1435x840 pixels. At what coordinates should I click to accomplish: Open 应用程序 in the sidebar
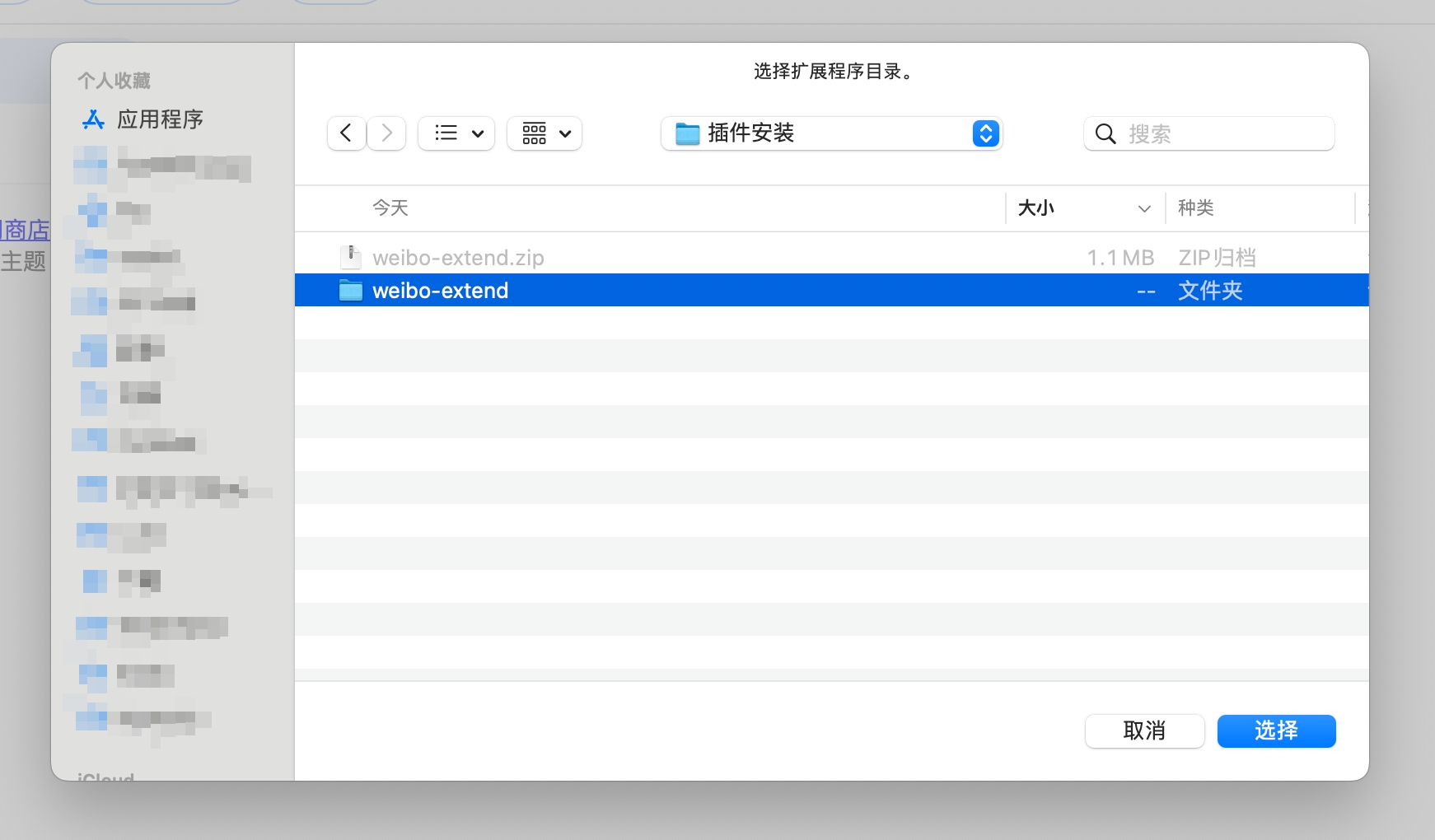coord(160,120)
